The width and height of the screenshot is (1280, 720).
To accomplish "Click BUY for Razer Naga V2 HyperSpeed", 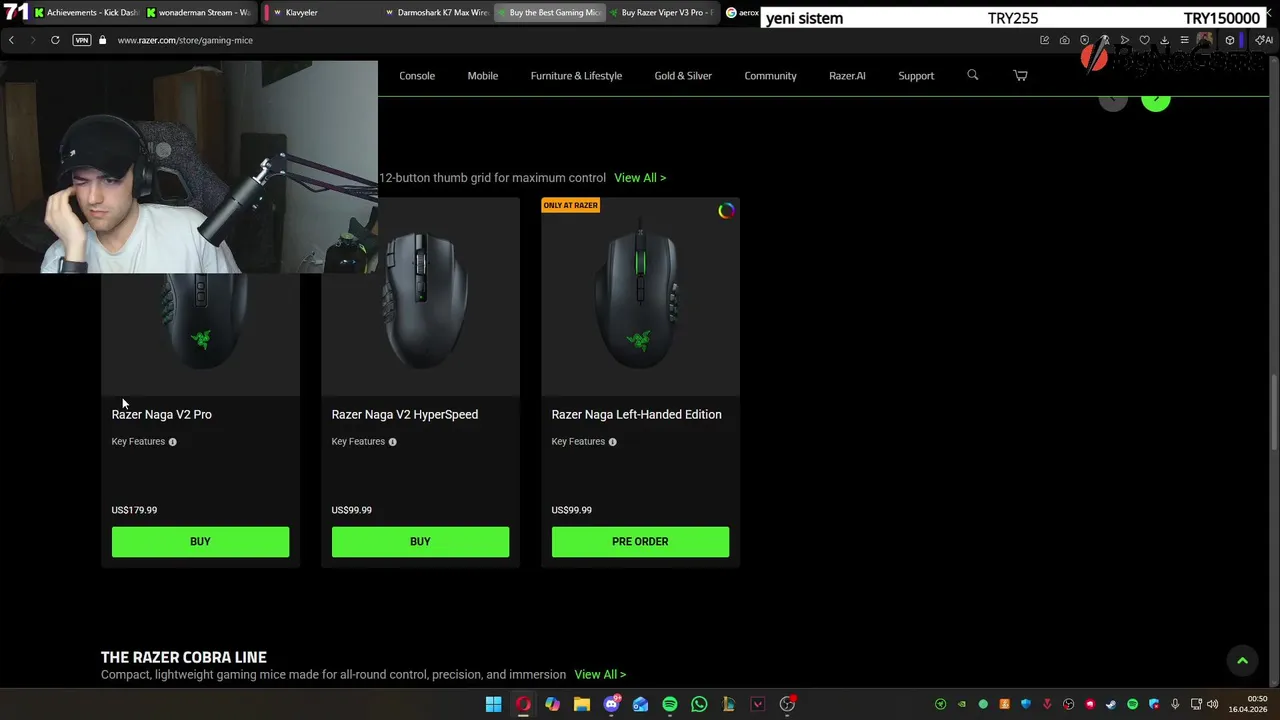I will 420,542.
